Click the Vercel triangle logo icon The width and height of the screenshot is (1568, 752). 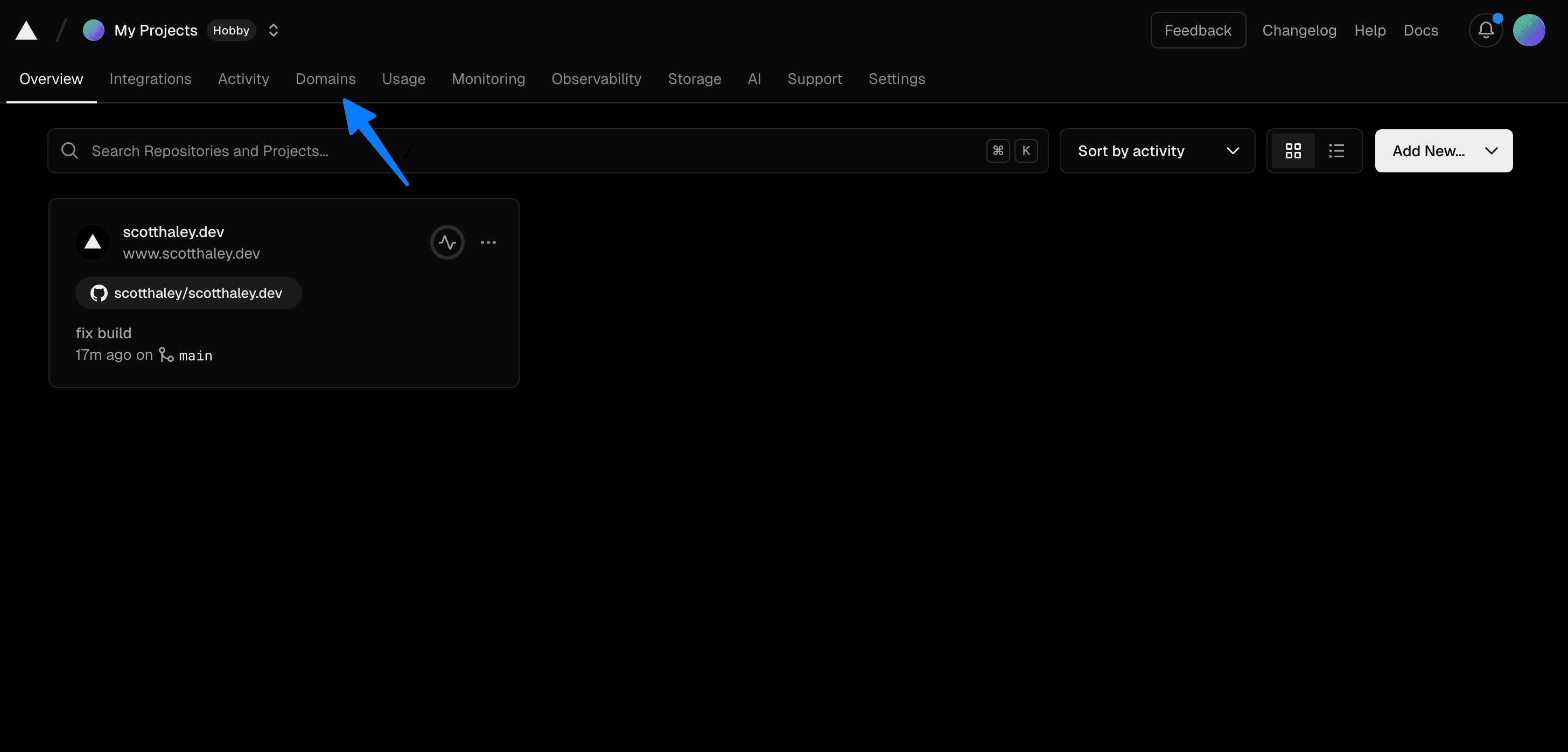[x=26, y=30]
